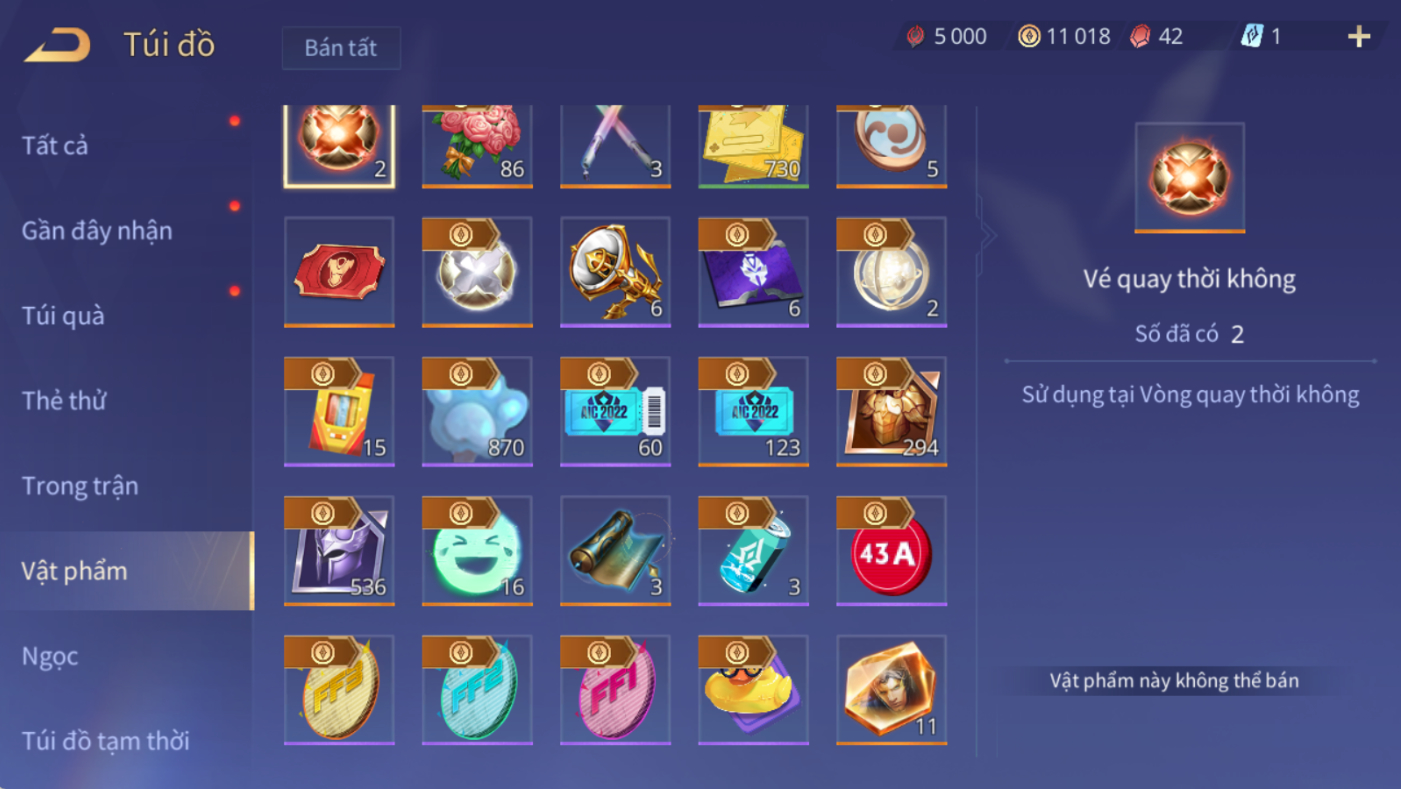
Task: Select the purple helmet item with 536
Action: pos(339,551)
